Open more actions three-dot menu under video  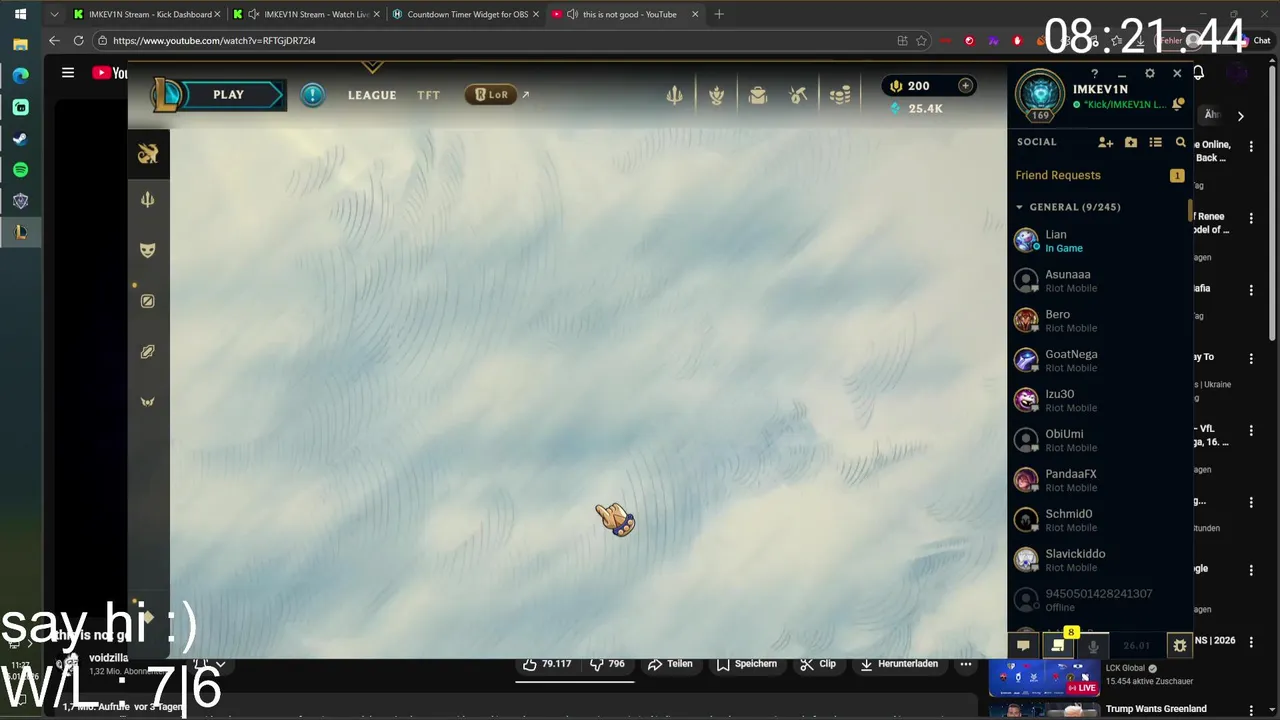click(x=966, y=664)
